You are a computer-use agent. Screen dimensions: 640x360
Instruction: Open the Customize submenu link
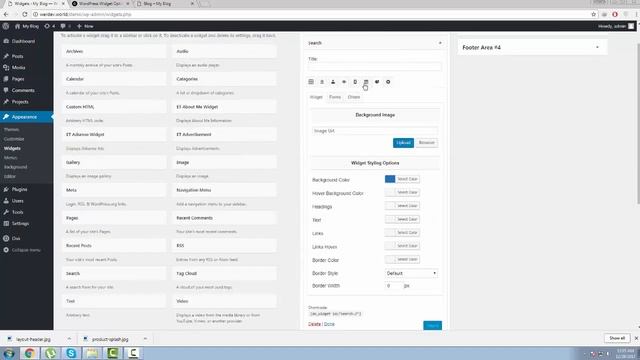pyautogui.click(x=14, y=139)
